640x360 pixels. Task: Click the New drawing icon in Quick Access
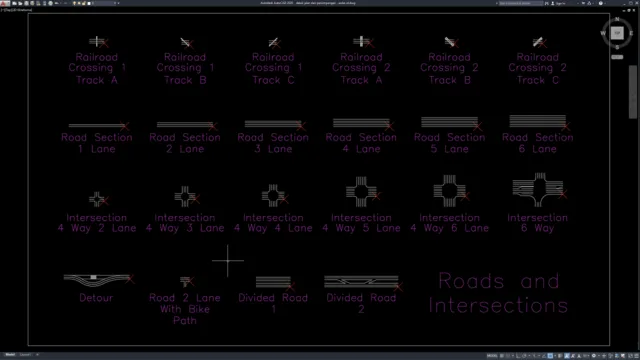14,3
